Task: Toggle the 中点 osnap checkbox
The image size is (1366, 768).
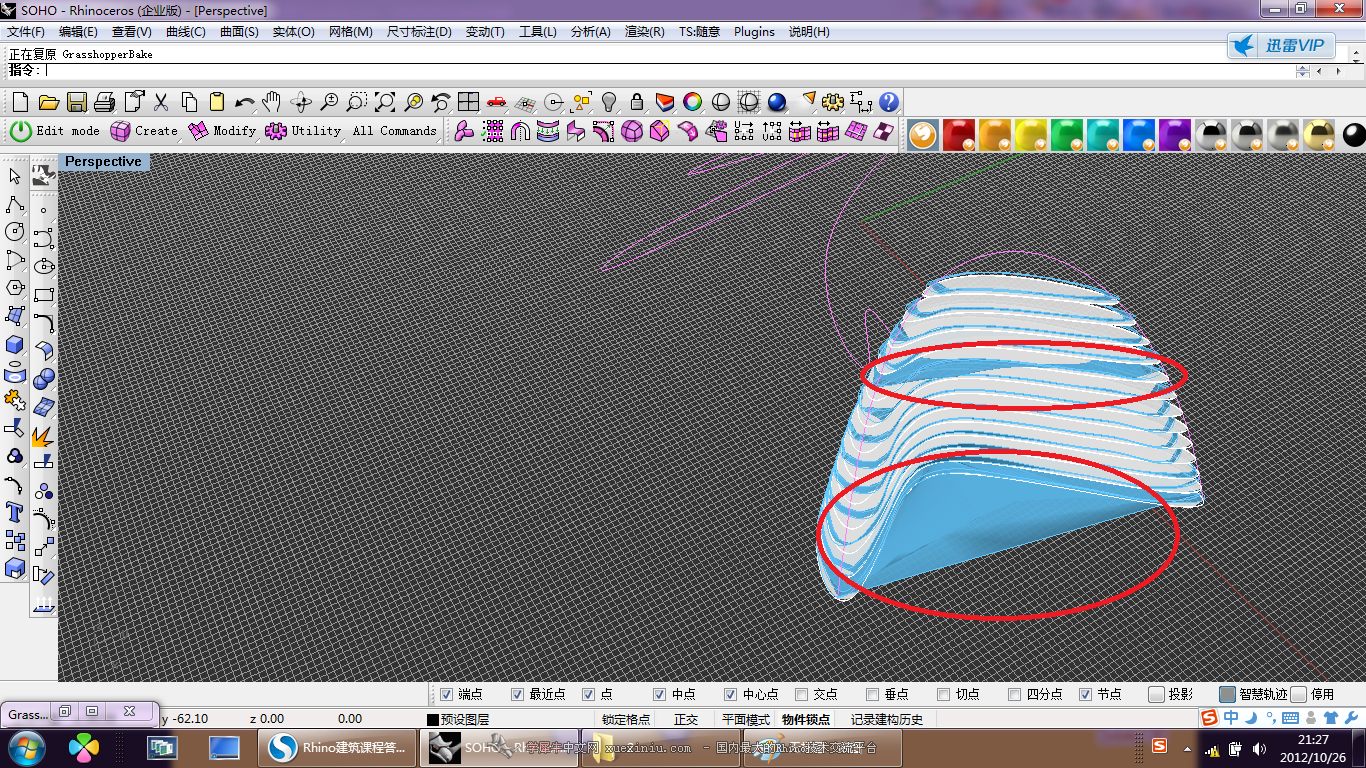Action: [x=660, y=694]
